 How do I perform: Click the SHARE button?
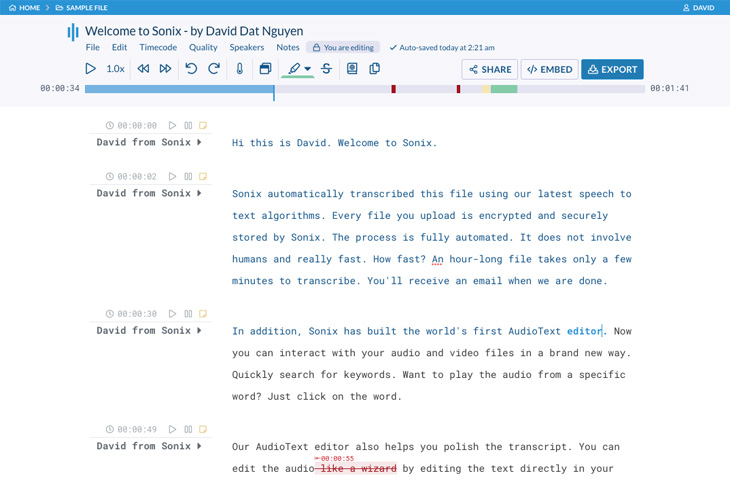coord(490,69)
